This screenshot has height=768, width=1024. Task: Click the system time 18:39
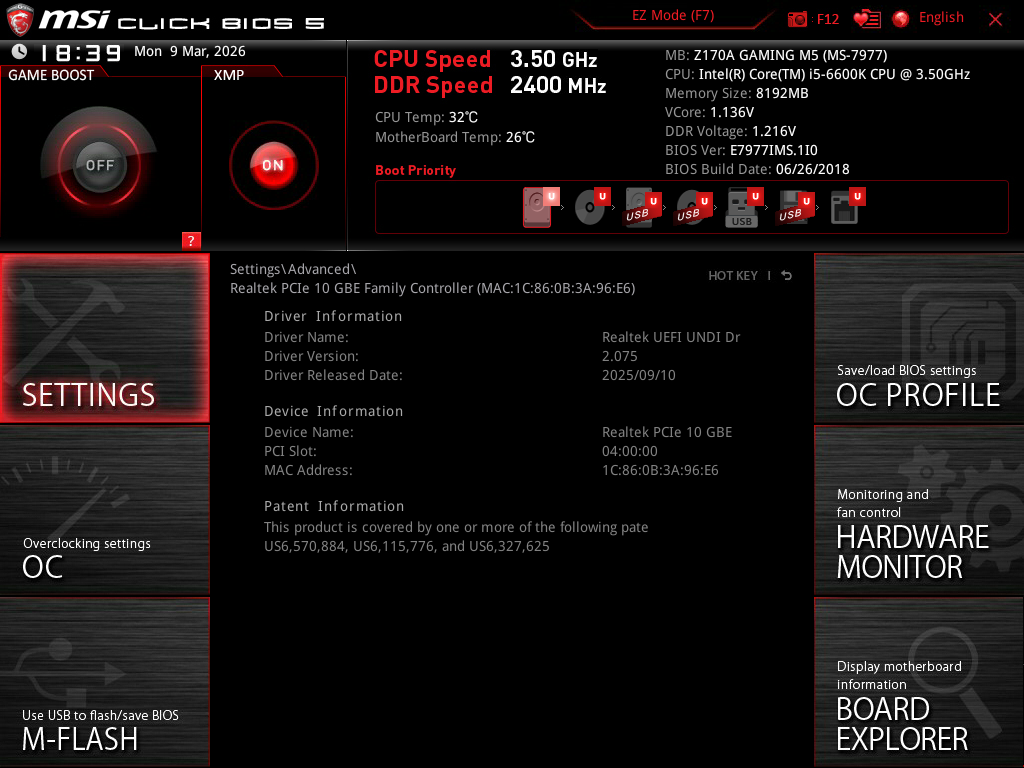80,52
